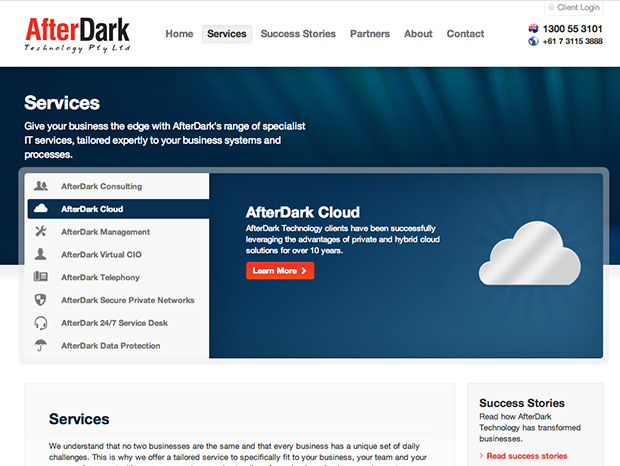Select AfterDark Secure Private Networks tab
Viewport: 620px width, 466px height.
point(117,300)
